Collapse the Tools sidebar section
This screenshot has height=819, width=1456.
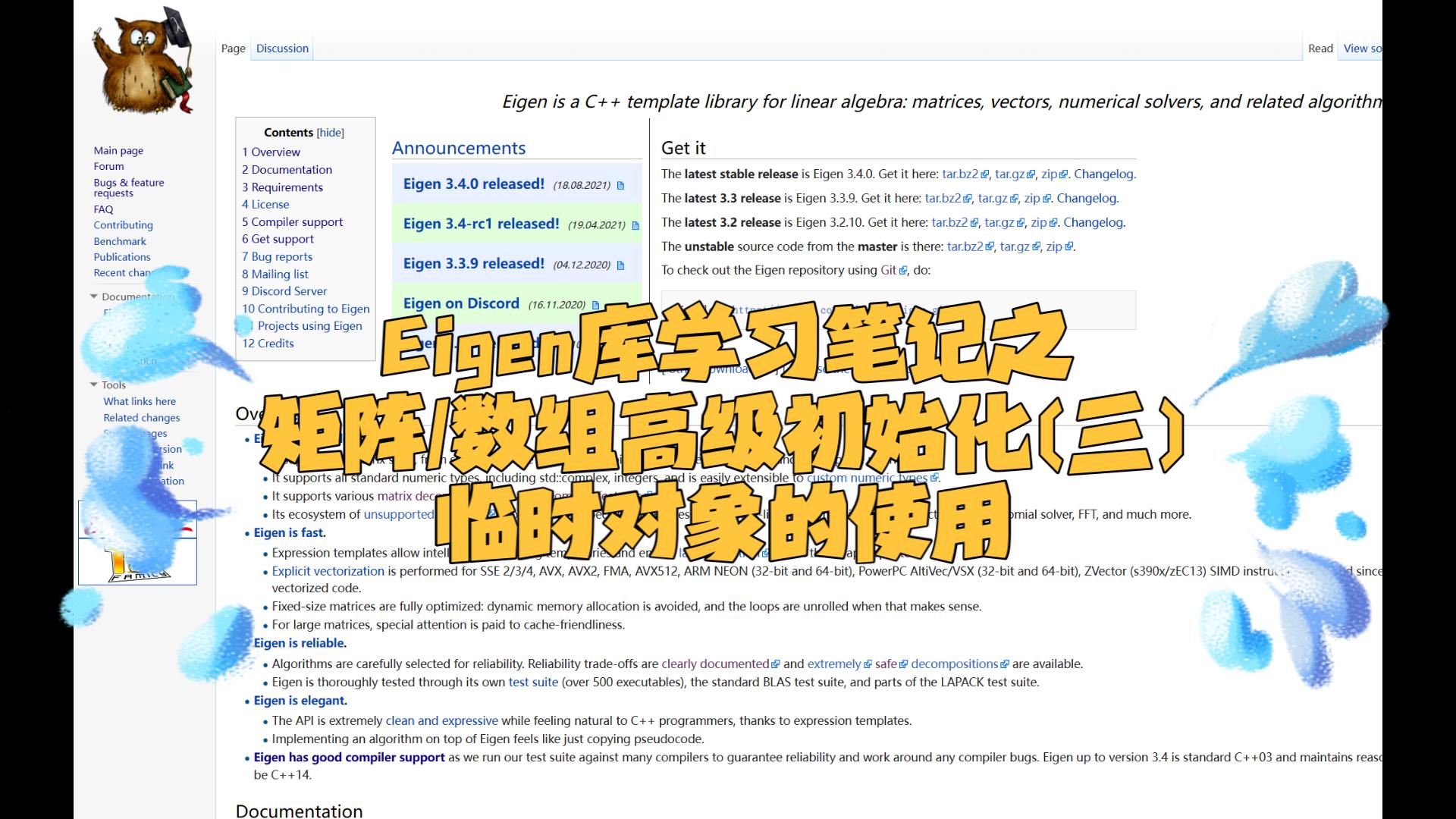(94, 384)
